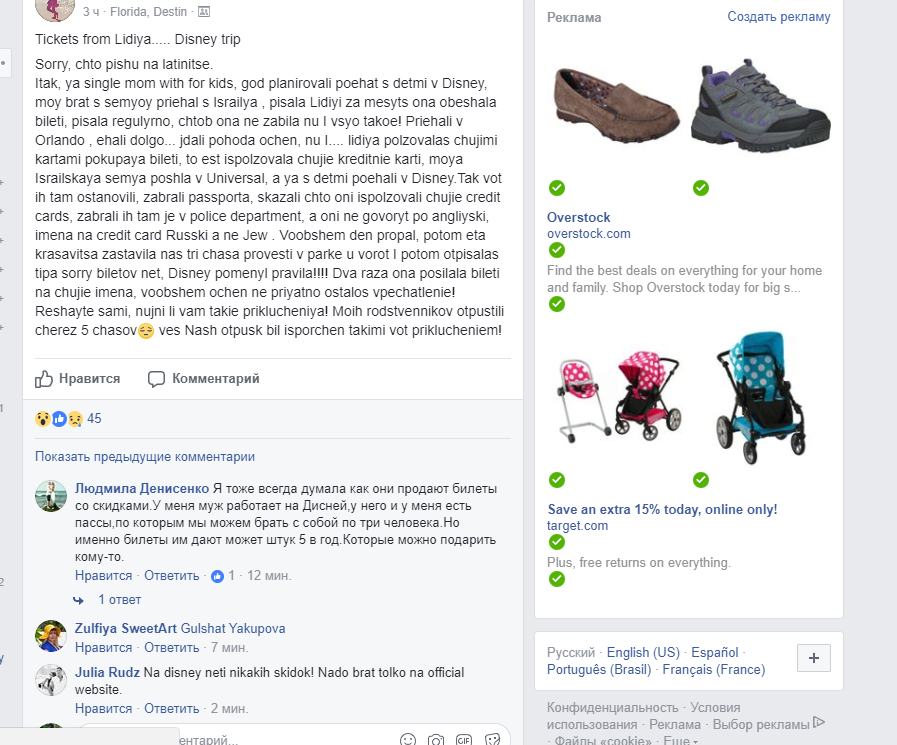Switch language to English (US)
Viewport: 897px width, 745px height.
(643, 652)
